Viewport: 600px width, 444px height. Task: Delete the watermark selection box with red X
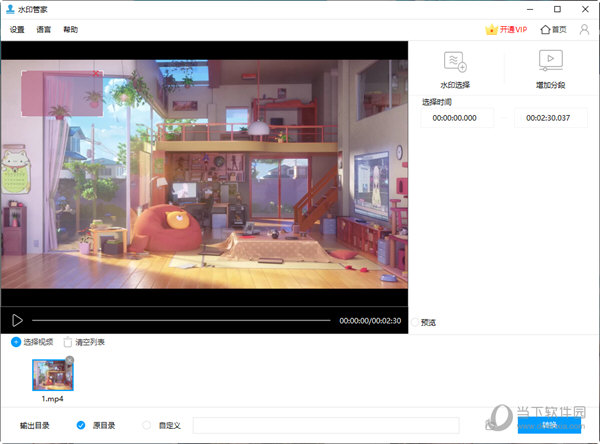coord(96,73)
